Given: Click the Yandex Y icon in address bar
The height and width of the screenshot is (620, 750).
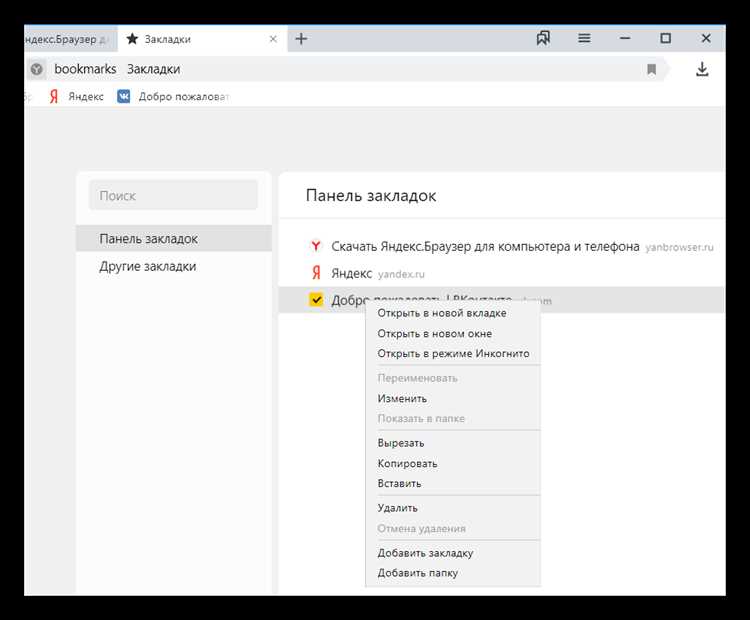Looking at the screenshot, I should 37,69.
